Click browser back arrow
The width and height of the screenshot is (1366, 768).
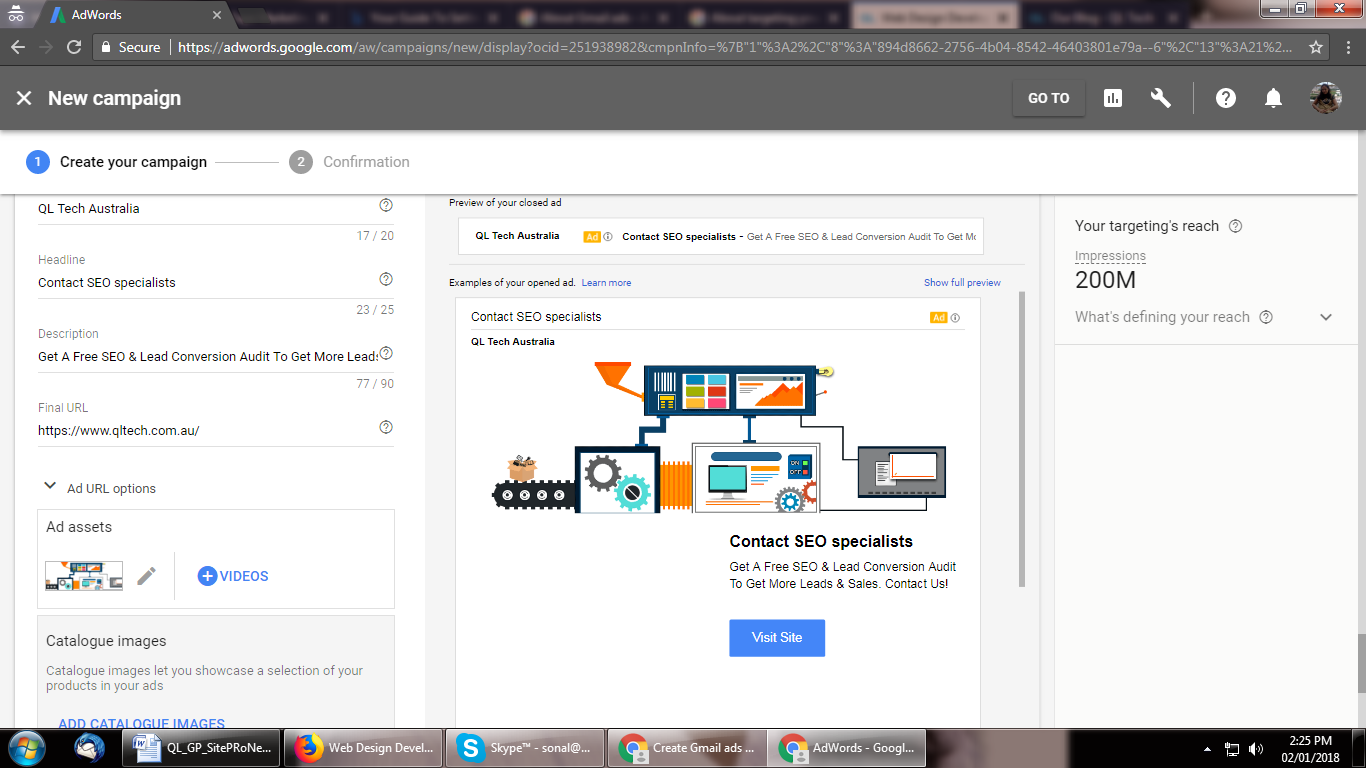[18, 47]
